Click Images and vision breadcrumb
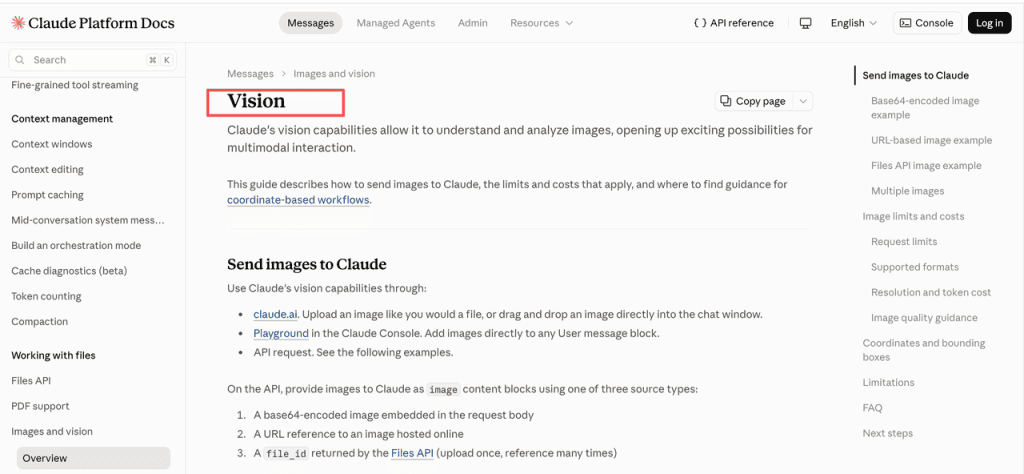1024x474 pixels. (x=334, y=74)
